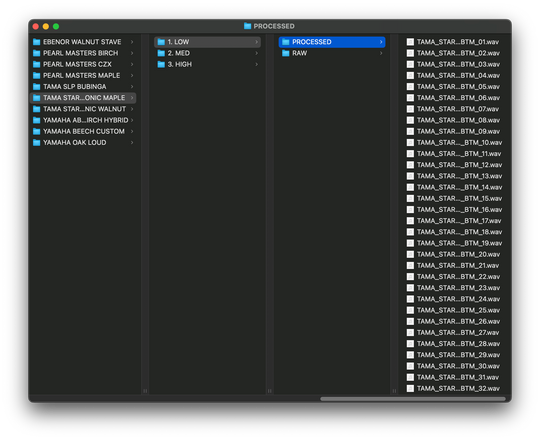Select file TAMA_STAR..._BTM_16.wav
Viewport: 540px width, 440px height.
(x=459, y=210)
